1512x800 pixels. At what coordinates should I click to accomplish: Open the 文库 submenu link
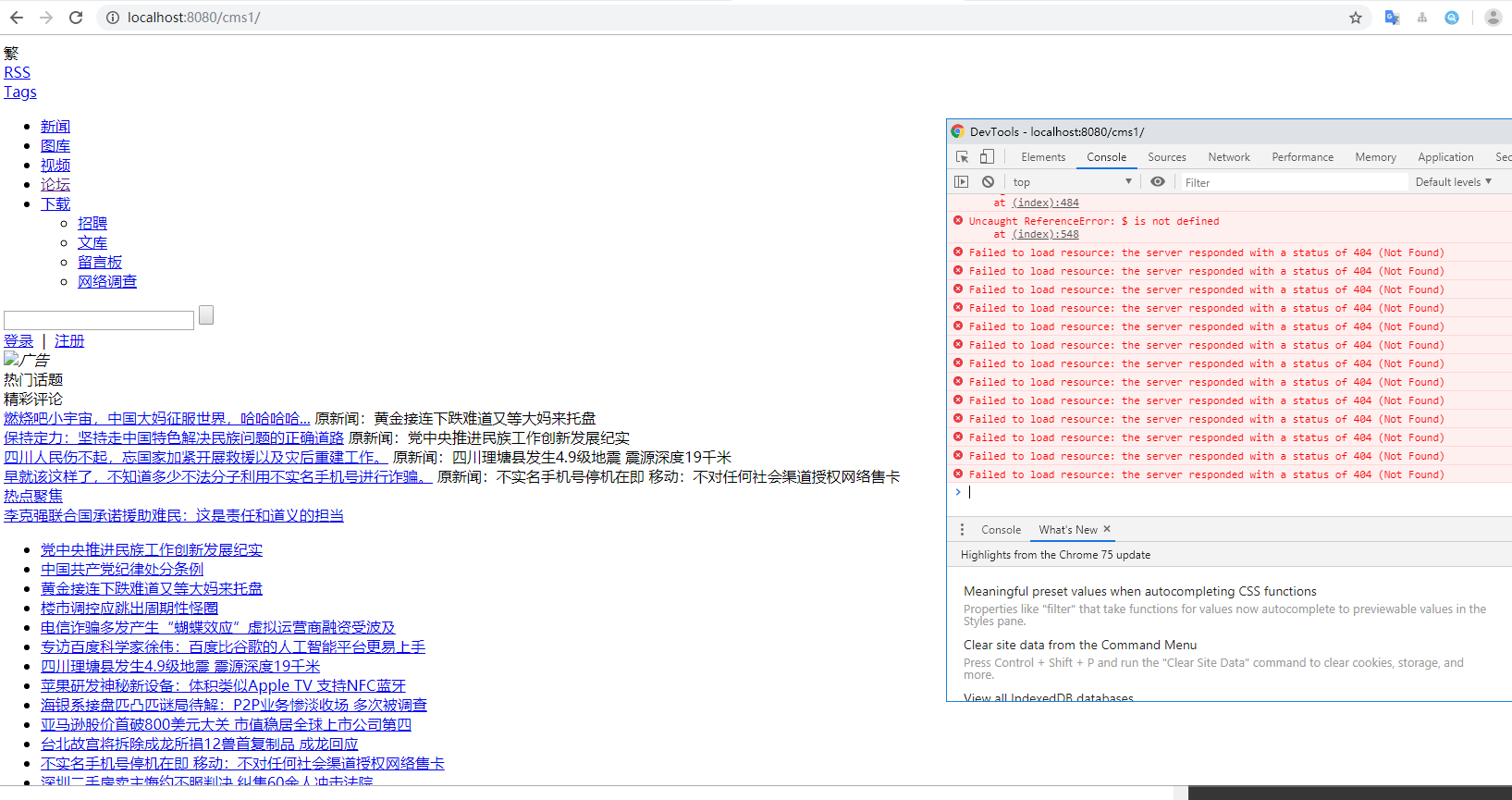(92, 242)
